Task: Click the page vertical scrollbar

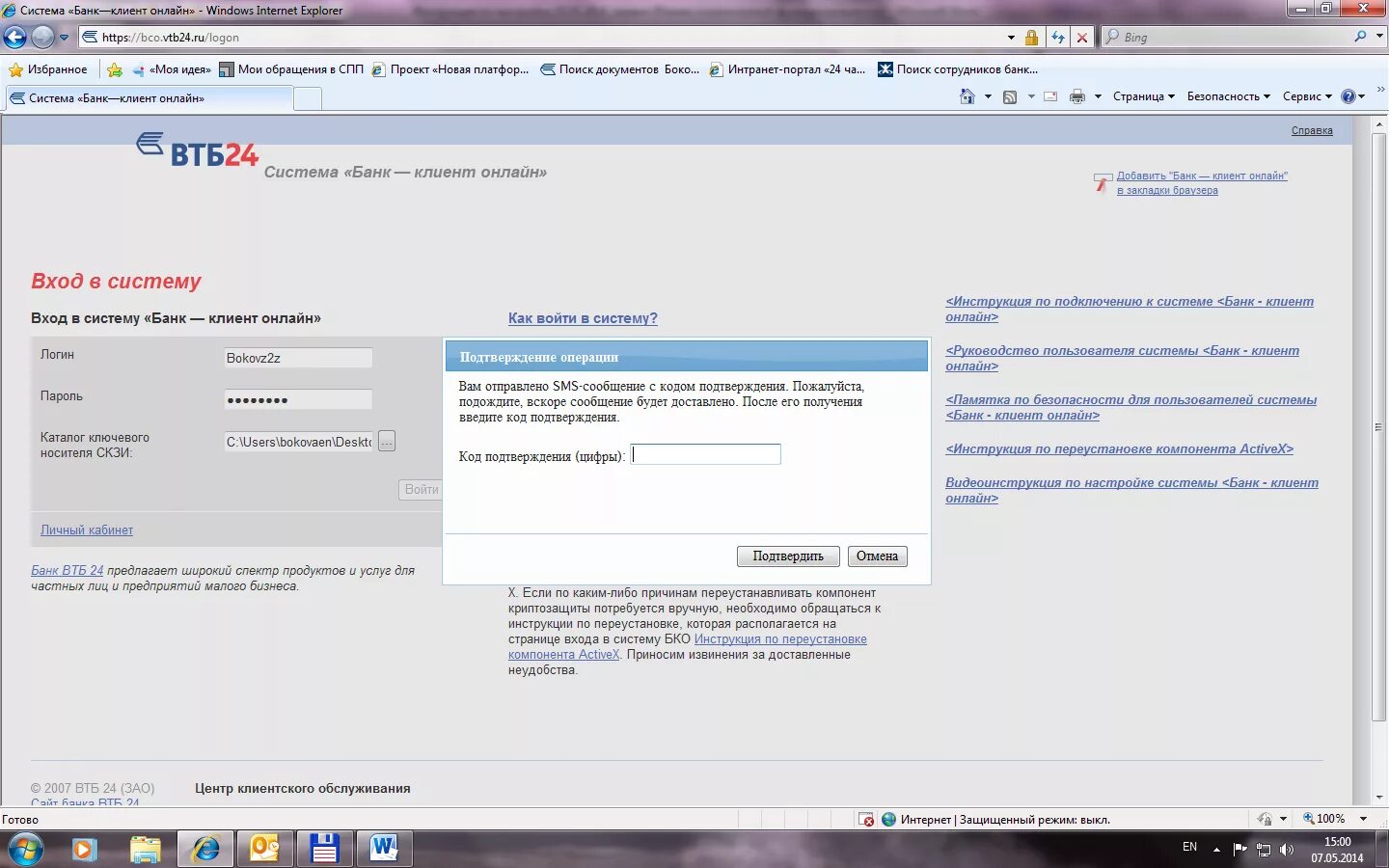Action: [1379, 426]
